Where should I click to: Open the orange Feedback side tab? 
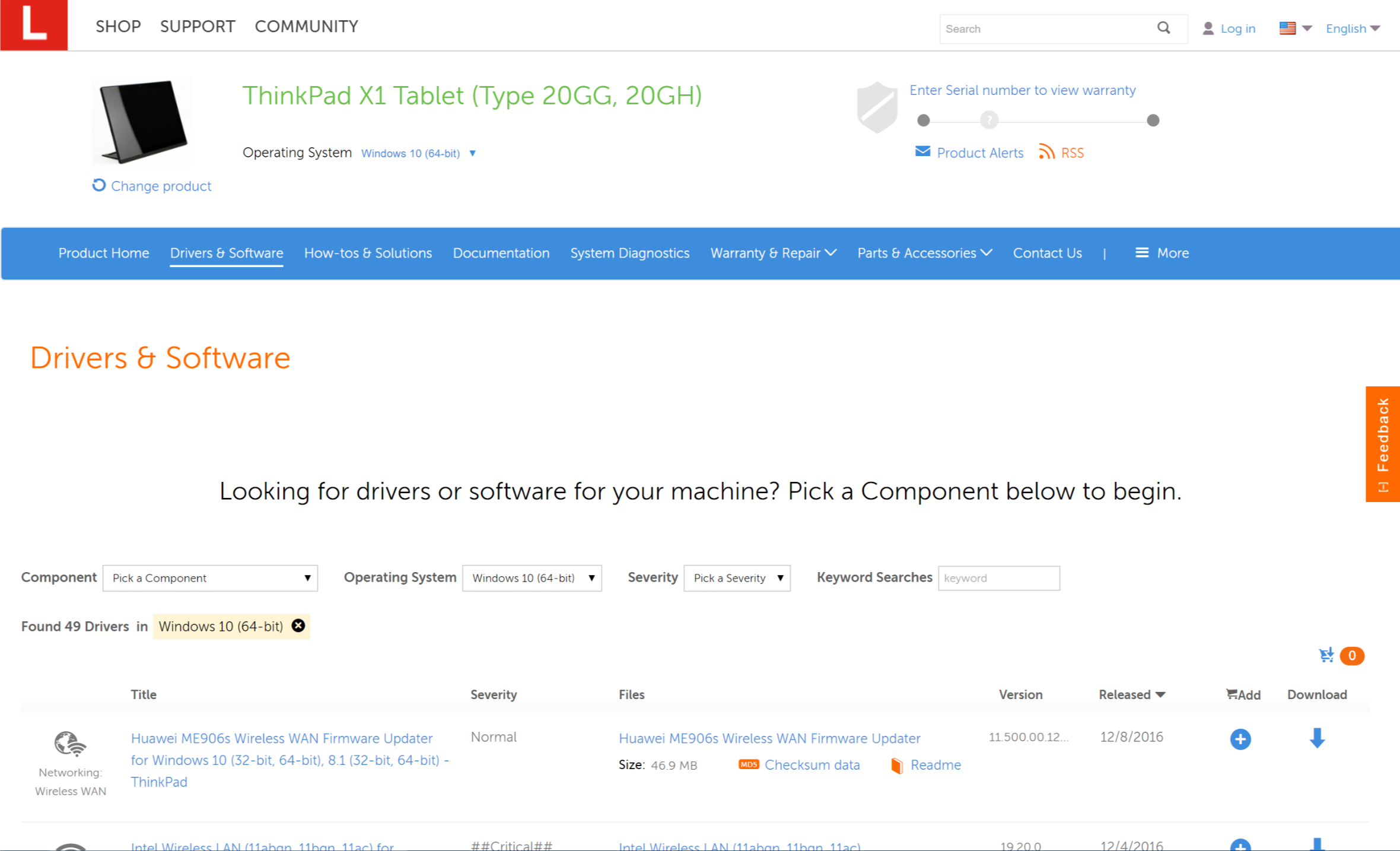click(1383, 444)
